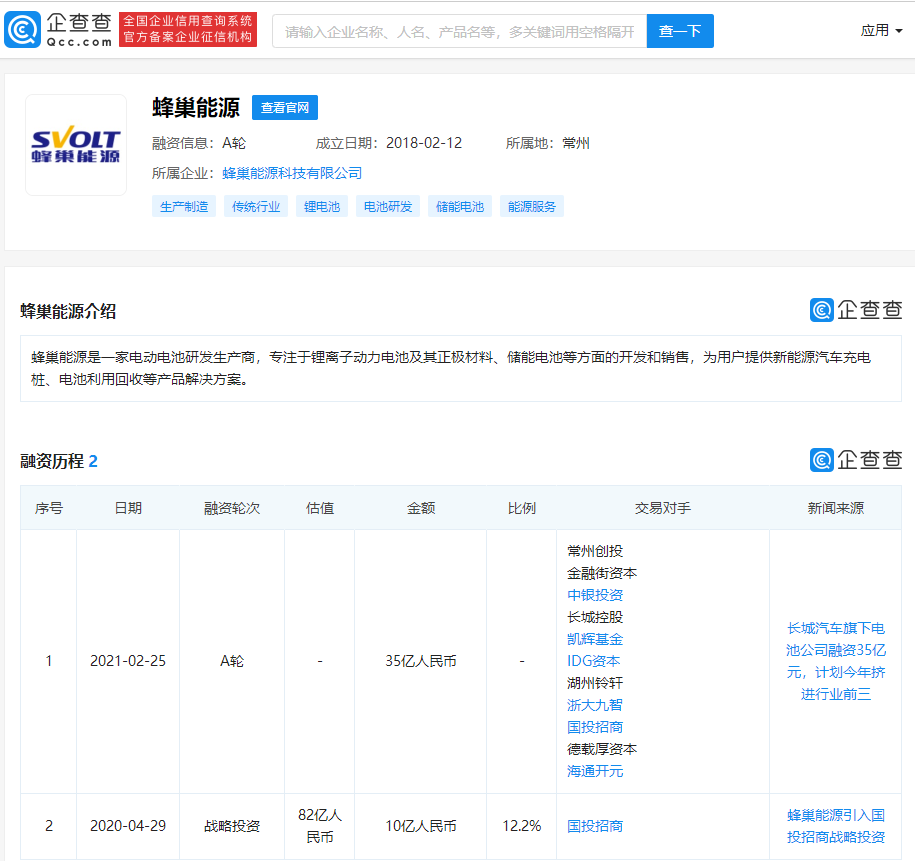915x861 pixels.
Task: Click the Qcc.com logo in the top left
Action: (57, 28)
